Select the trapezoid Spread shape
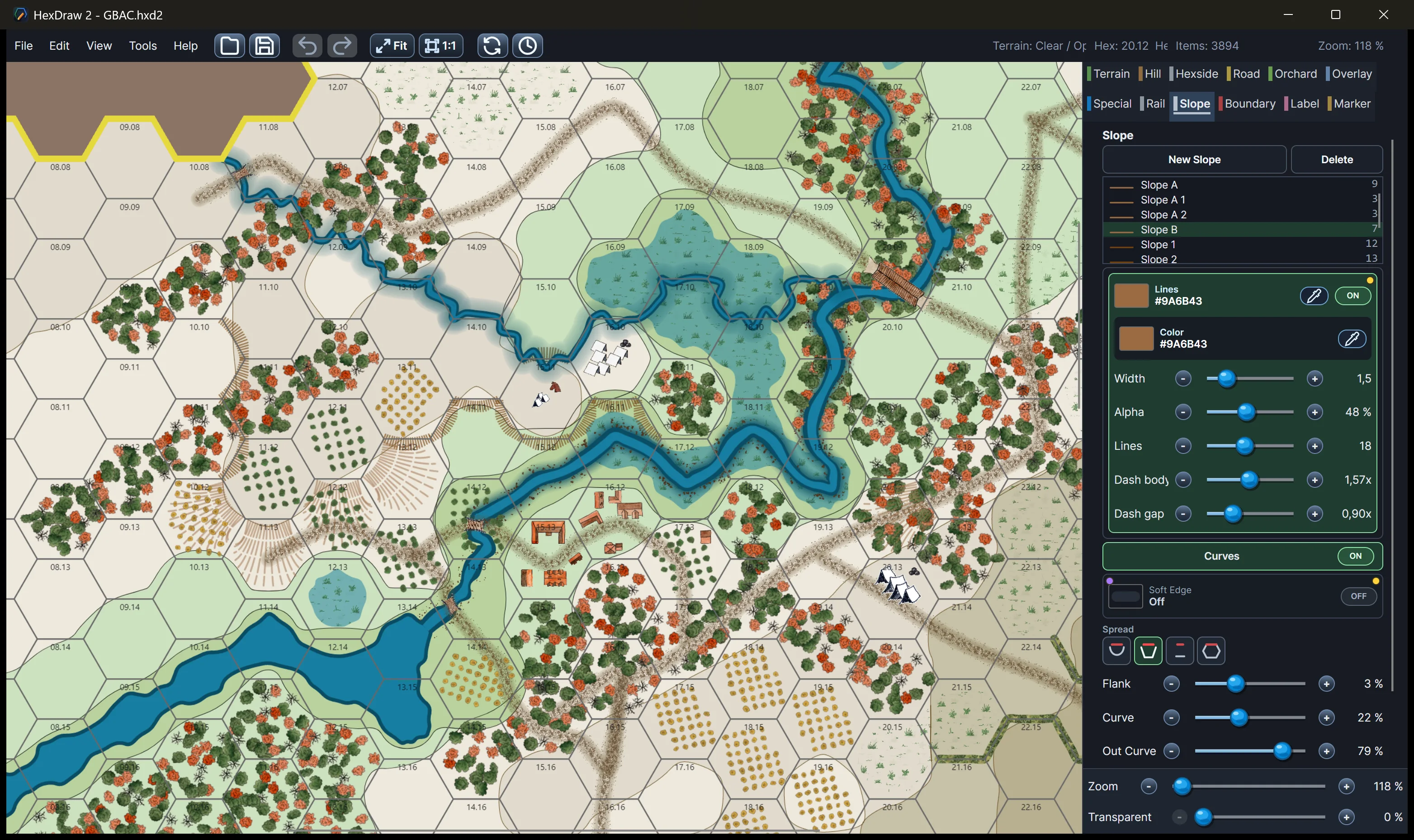 pos(1148,651)
